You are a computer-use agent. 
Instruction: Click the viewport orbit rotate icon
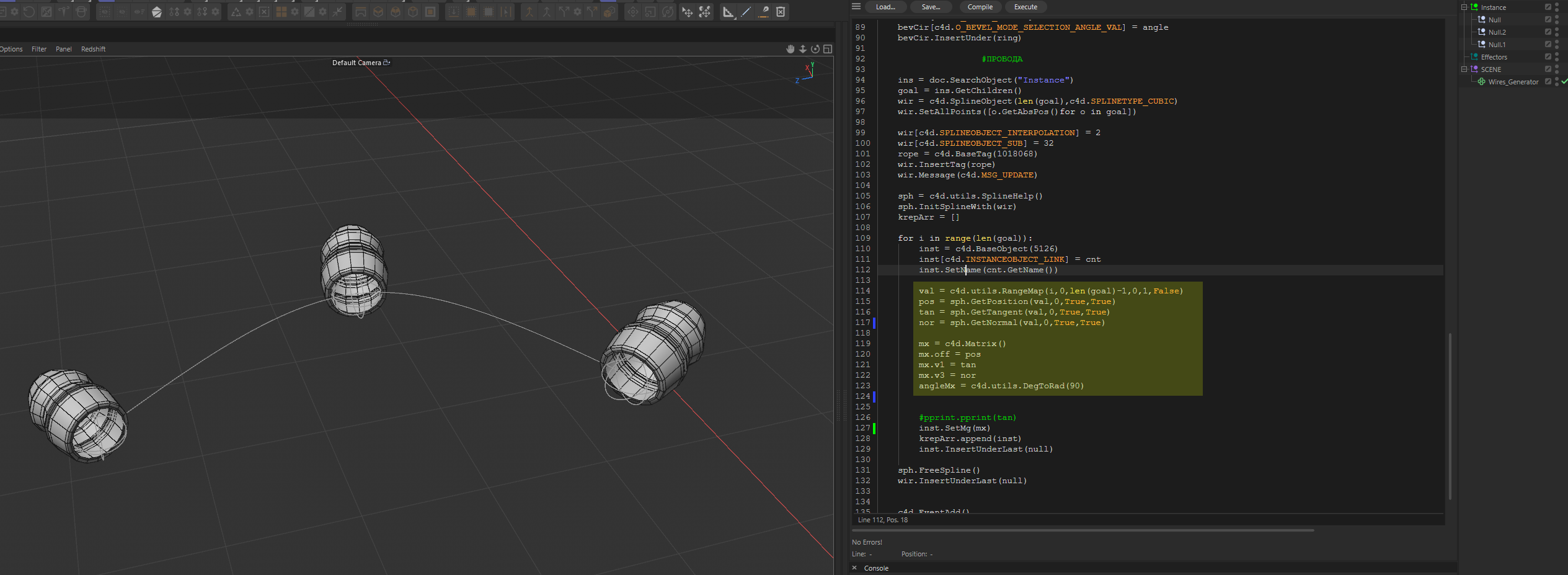pos(815,49)
